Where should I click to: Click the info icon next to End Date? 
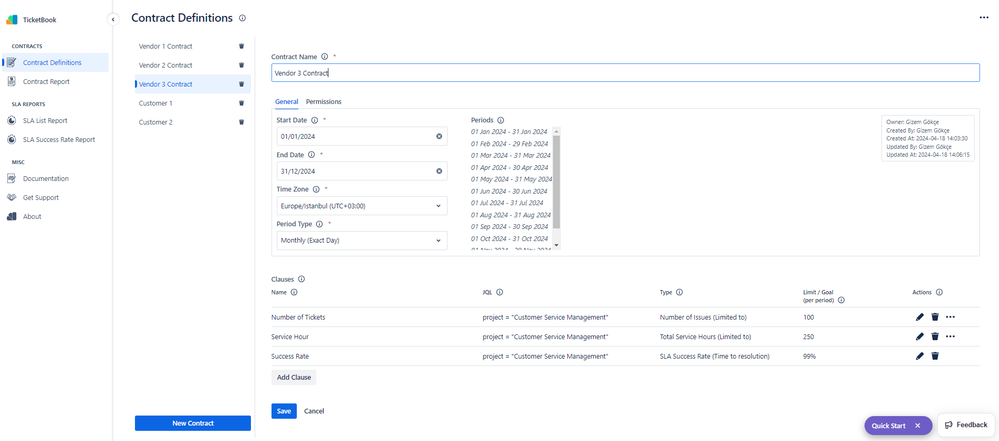(312, 154)
